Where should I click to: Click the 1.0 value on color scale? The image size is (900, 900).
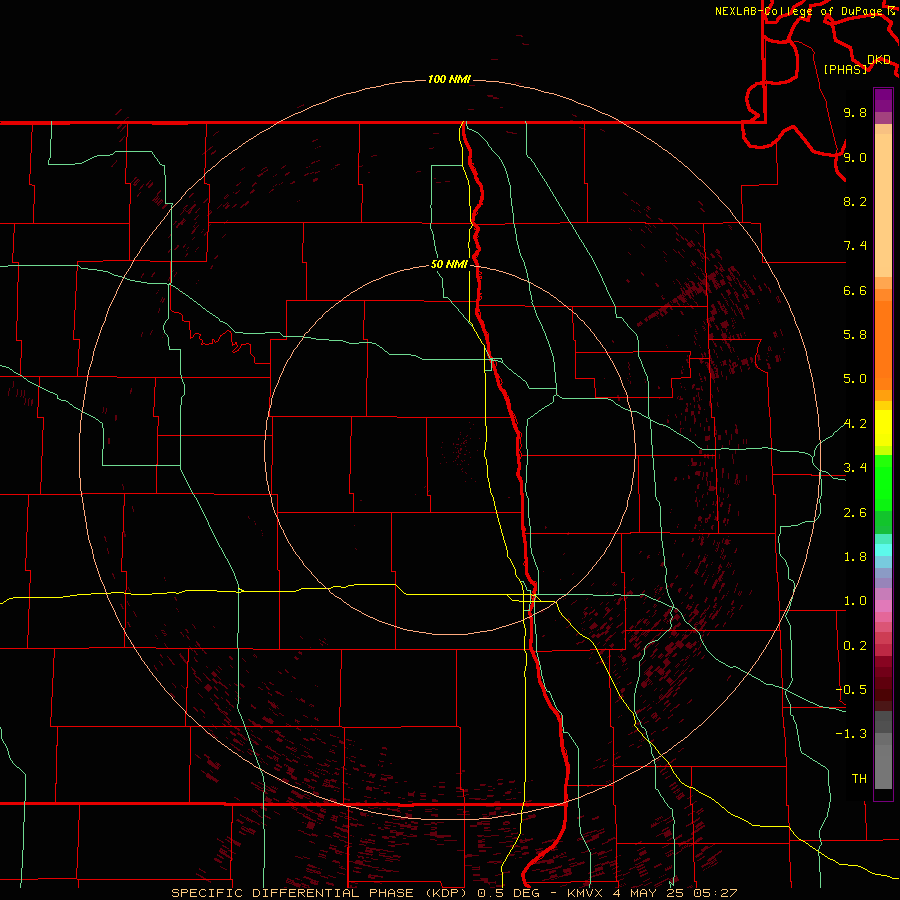[x=855, y=601]
